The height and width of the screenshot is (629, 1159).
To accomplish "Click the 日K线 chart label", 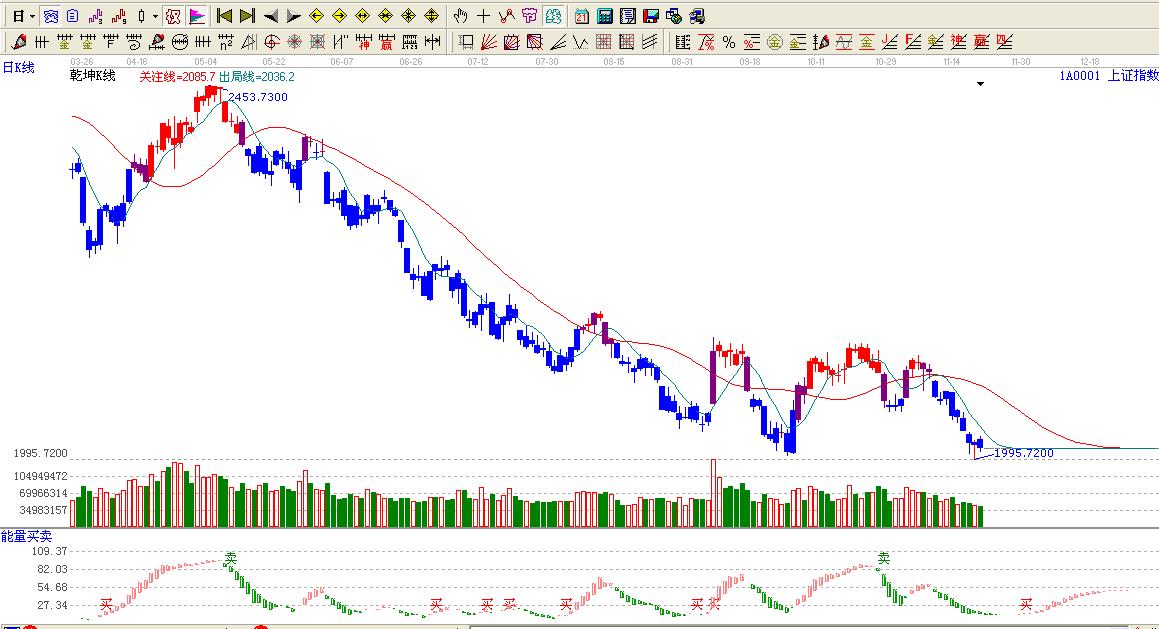I will [18, 68].
